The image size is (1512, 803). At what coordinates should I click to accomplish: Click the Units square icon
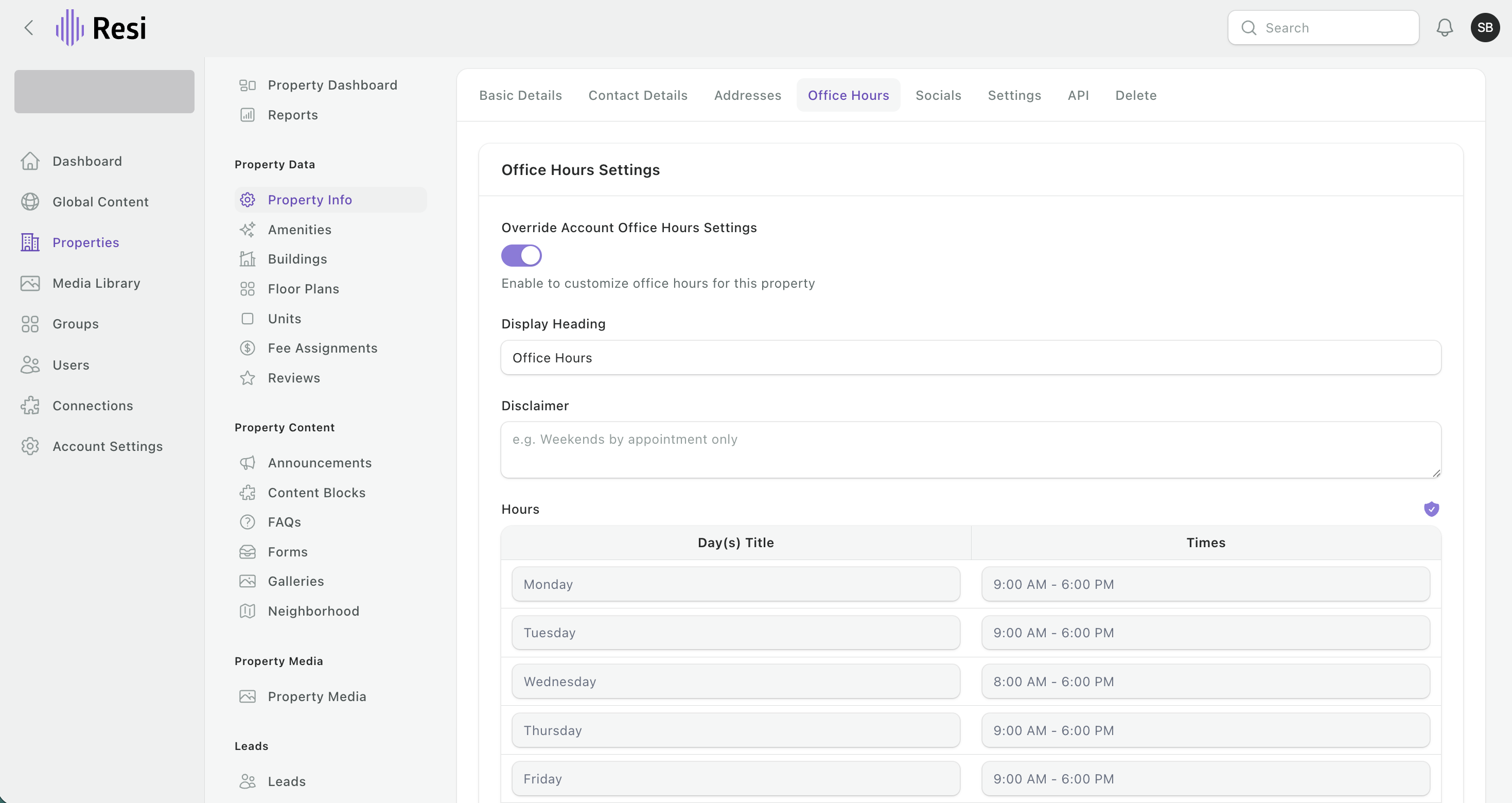click(x=248, y=319)
